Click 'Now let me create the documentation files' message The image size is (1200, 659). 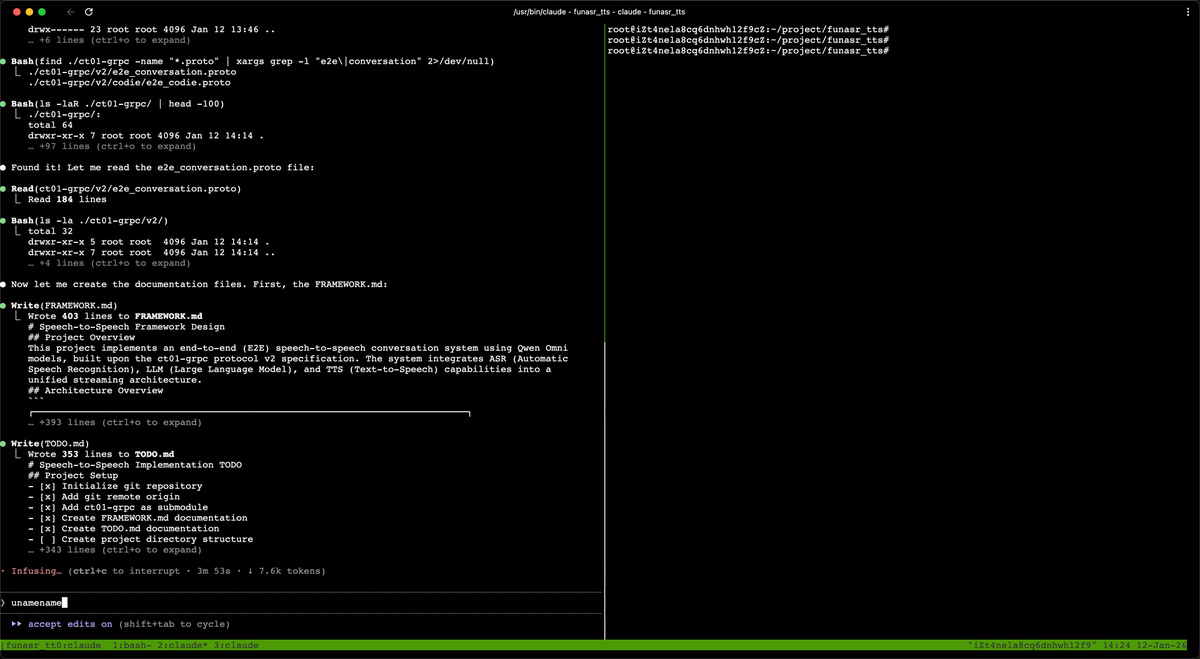pos(199,285)
